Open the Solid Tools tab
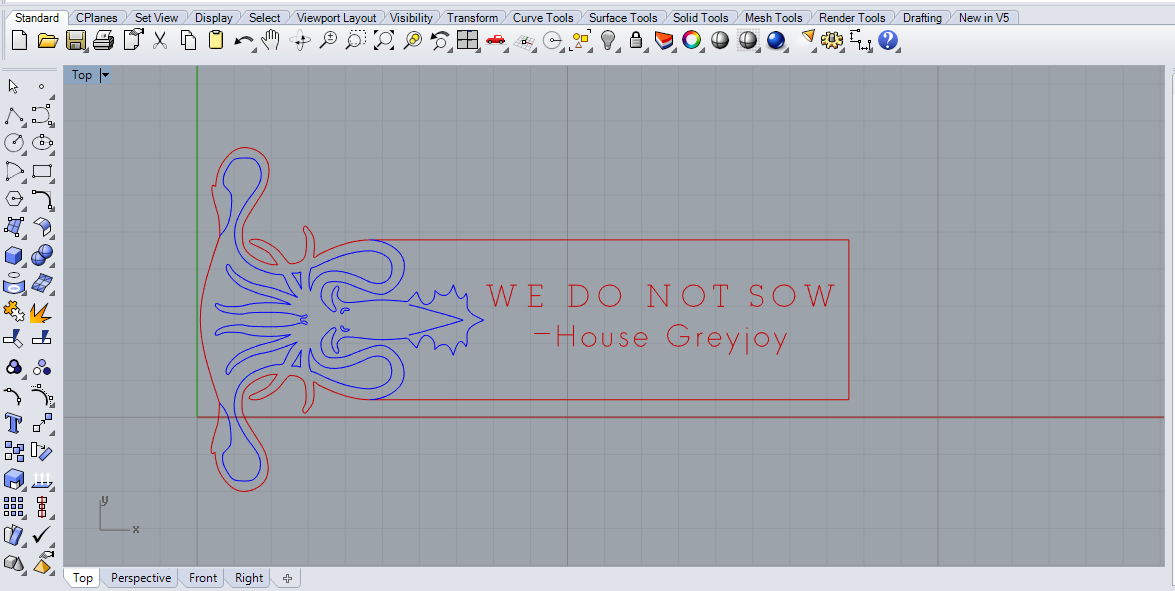Viewport: 1175px width, 591px height. pyautogui.click(x=701, y=18)
